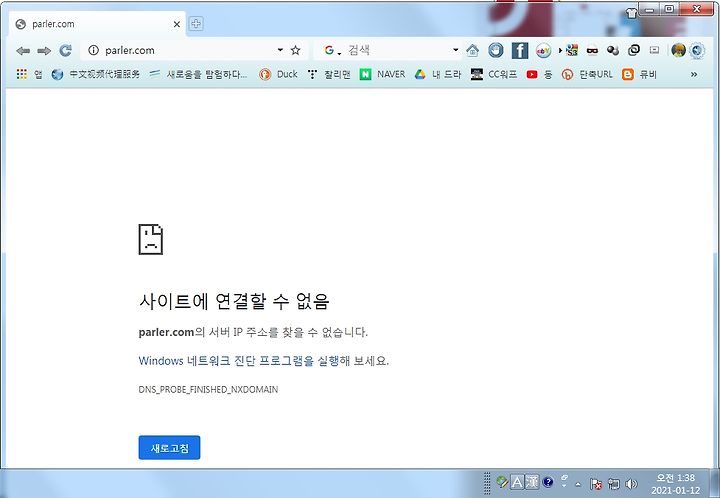Open the volume speaker icon
Screen dimensions: 720x498
coord(632,484)
